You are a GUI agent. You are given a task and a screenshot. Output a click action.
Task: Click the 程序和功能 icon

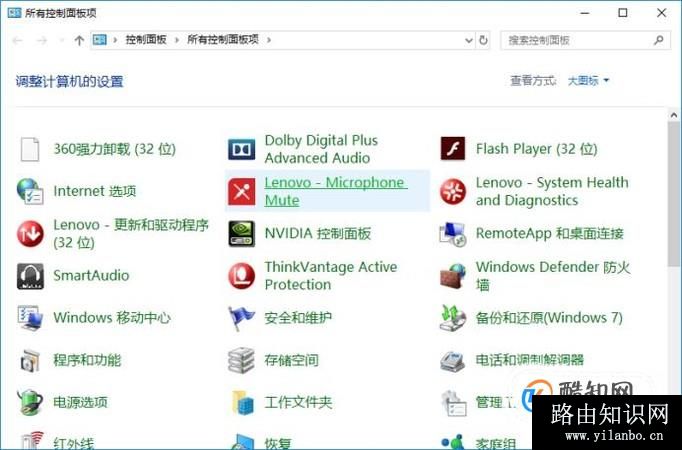(30, 360)
